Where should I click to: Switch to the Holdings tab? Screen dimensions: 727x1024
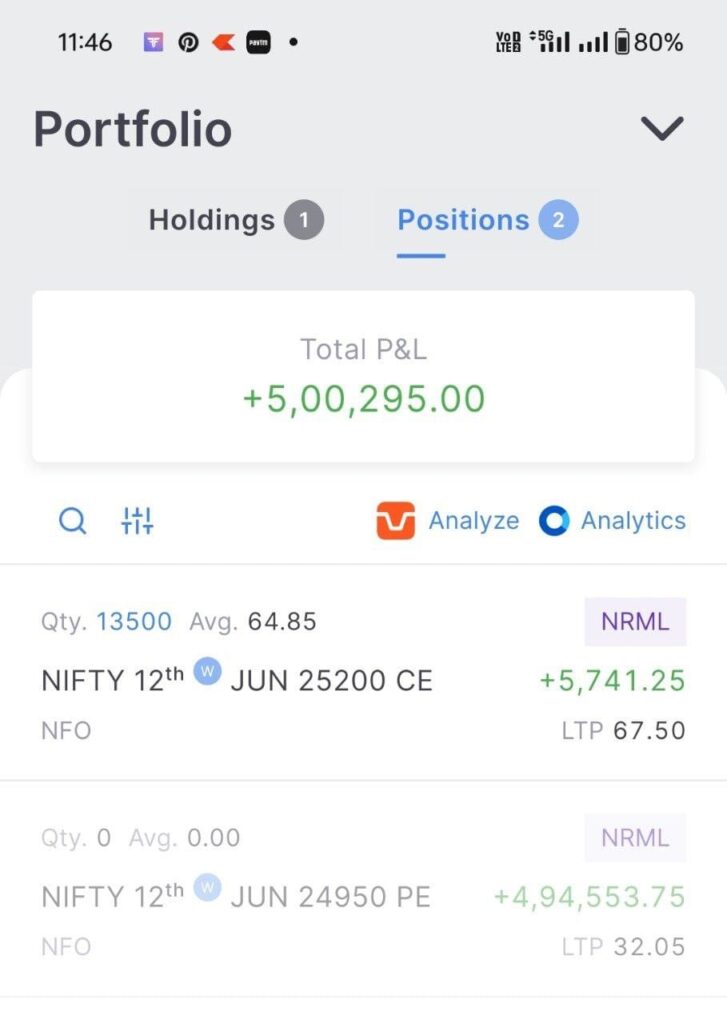[x=235, y=220]
